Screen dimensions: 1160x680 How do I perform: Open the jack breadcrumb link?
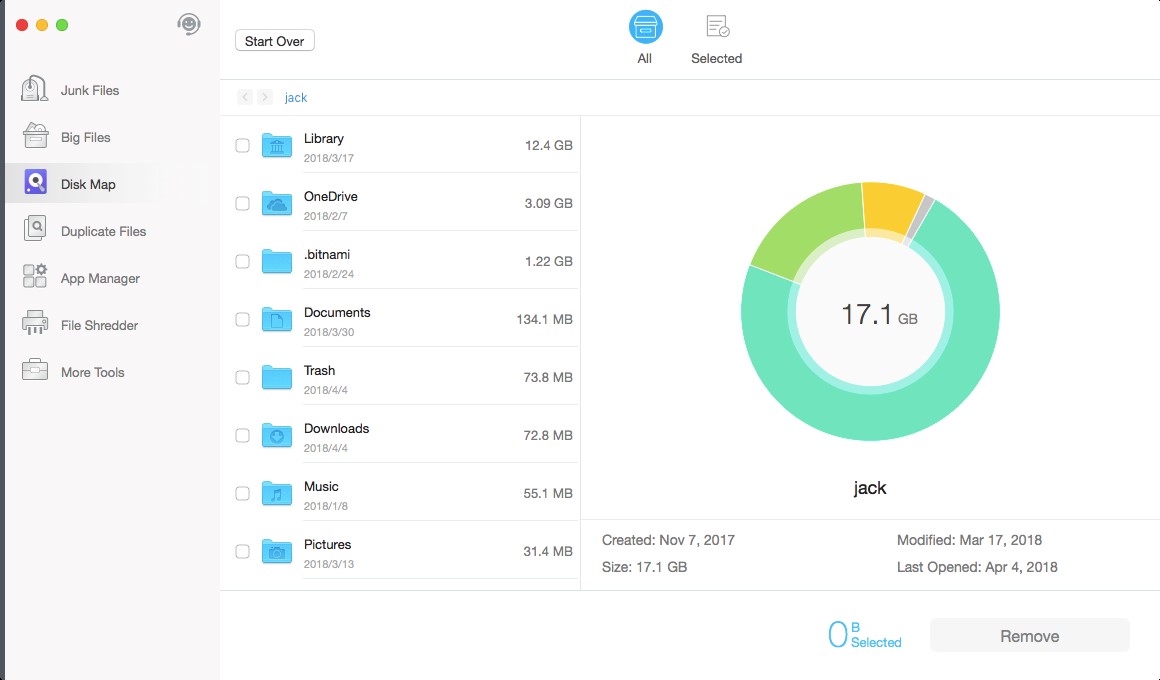pos(295,97)
